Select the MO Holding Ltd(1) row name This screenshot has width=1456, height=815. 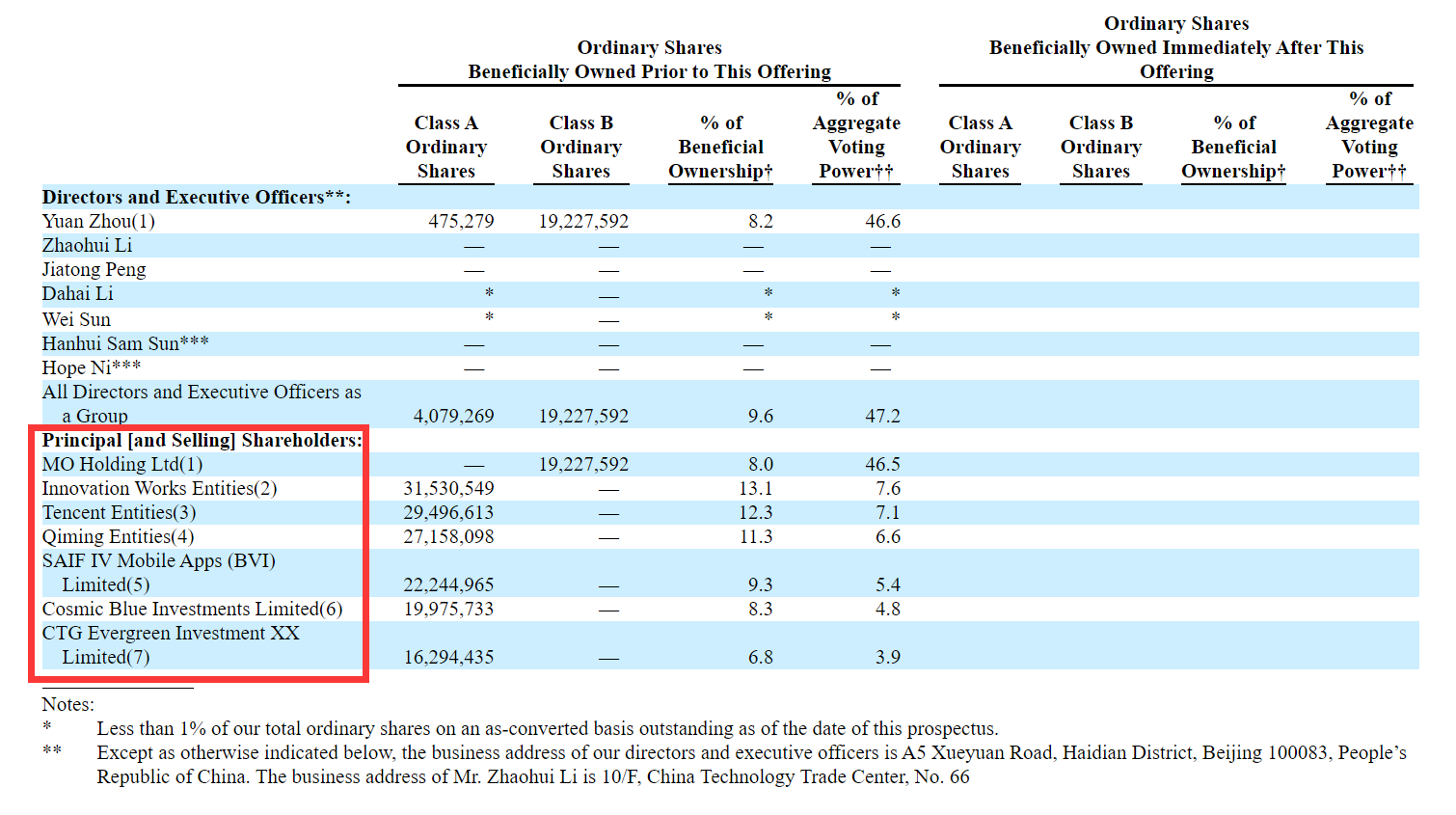pos(122,465)
